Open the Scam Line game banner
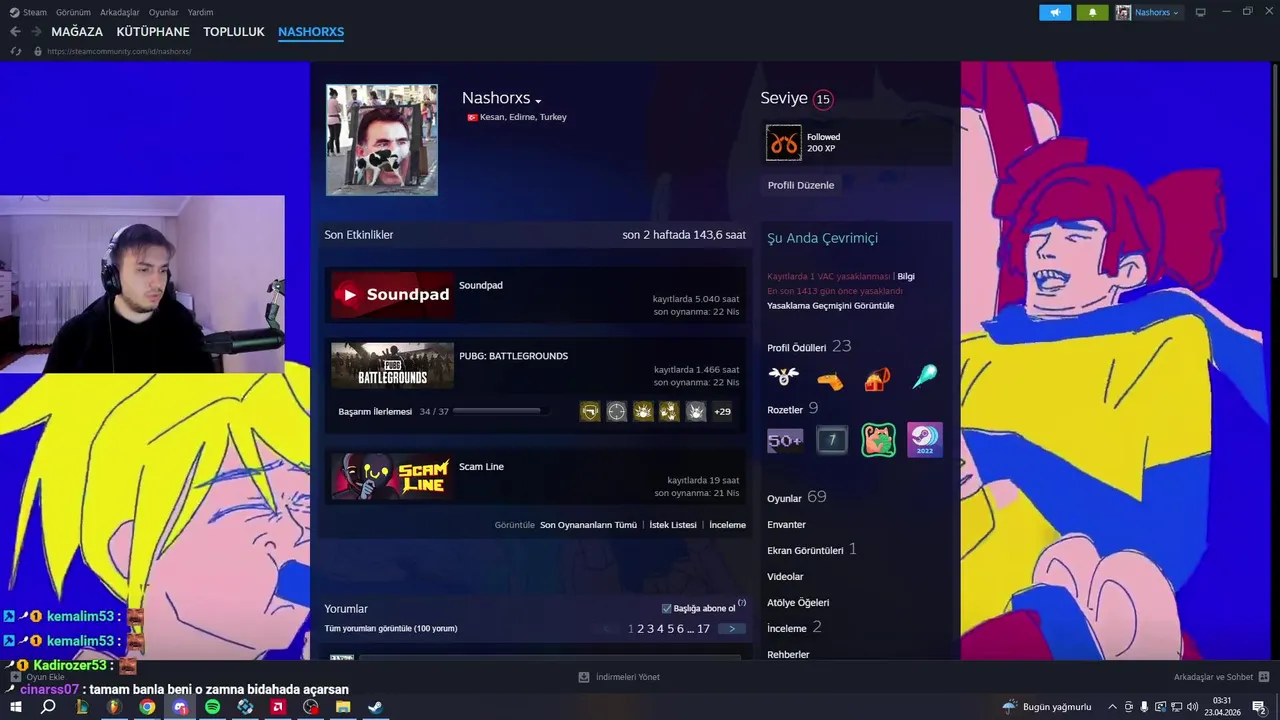Screen dimensions: 1280x720 pos(392,476)
